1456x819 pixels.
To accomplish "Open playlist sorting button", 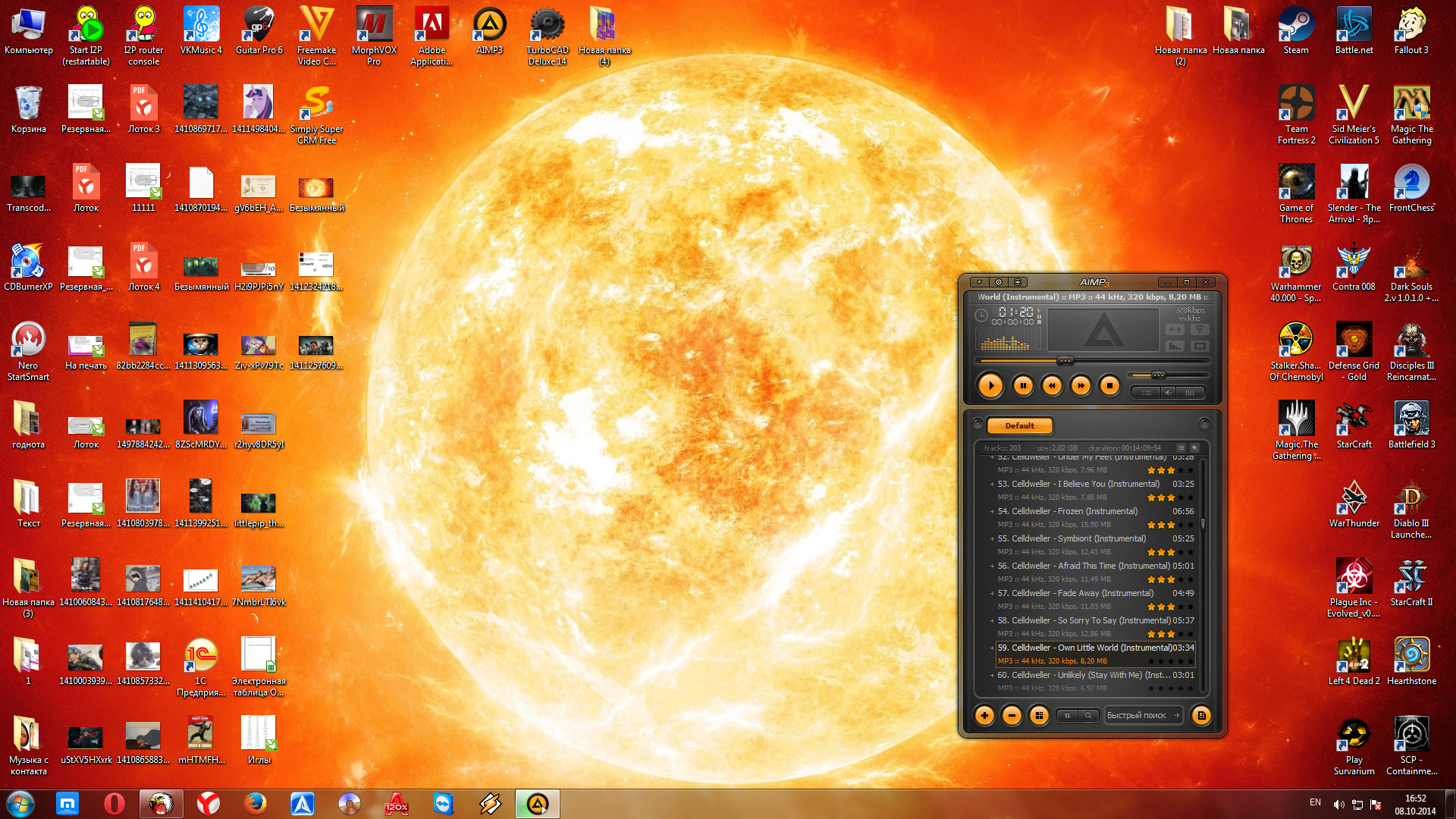I will point(1068,715).
